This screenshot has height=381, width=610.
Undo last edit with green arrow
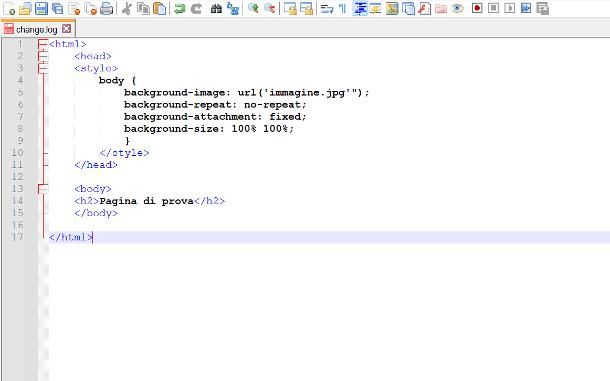[x=179, y=9]
